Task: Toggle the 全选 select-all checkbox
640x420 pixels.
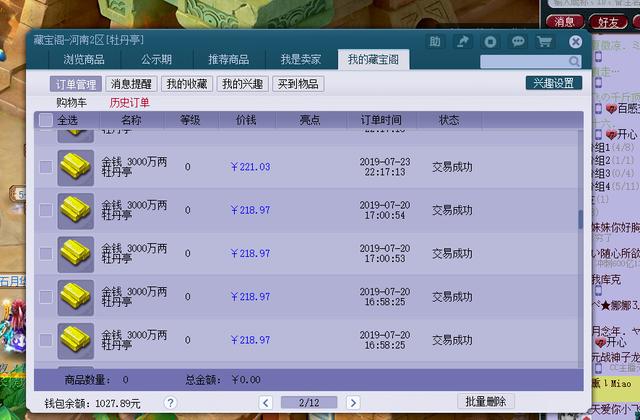Action: click(x=46, y=120)
